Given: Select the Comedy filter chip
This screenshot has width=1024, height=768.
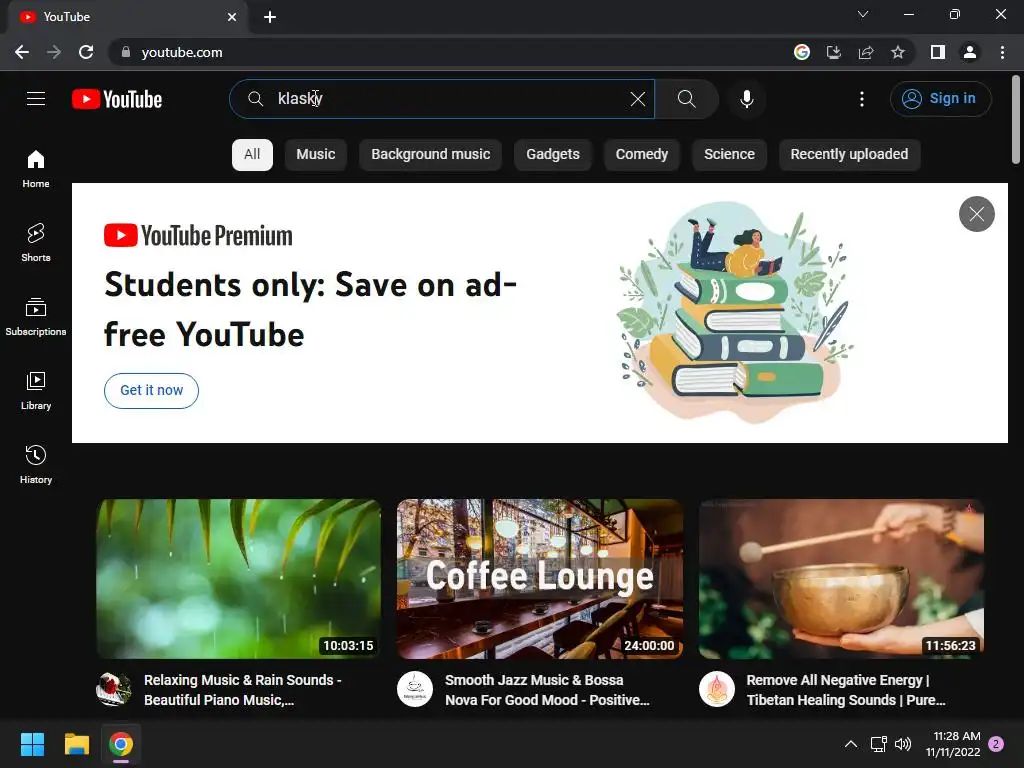Looking at the screenshot, I should pos(641,154).
